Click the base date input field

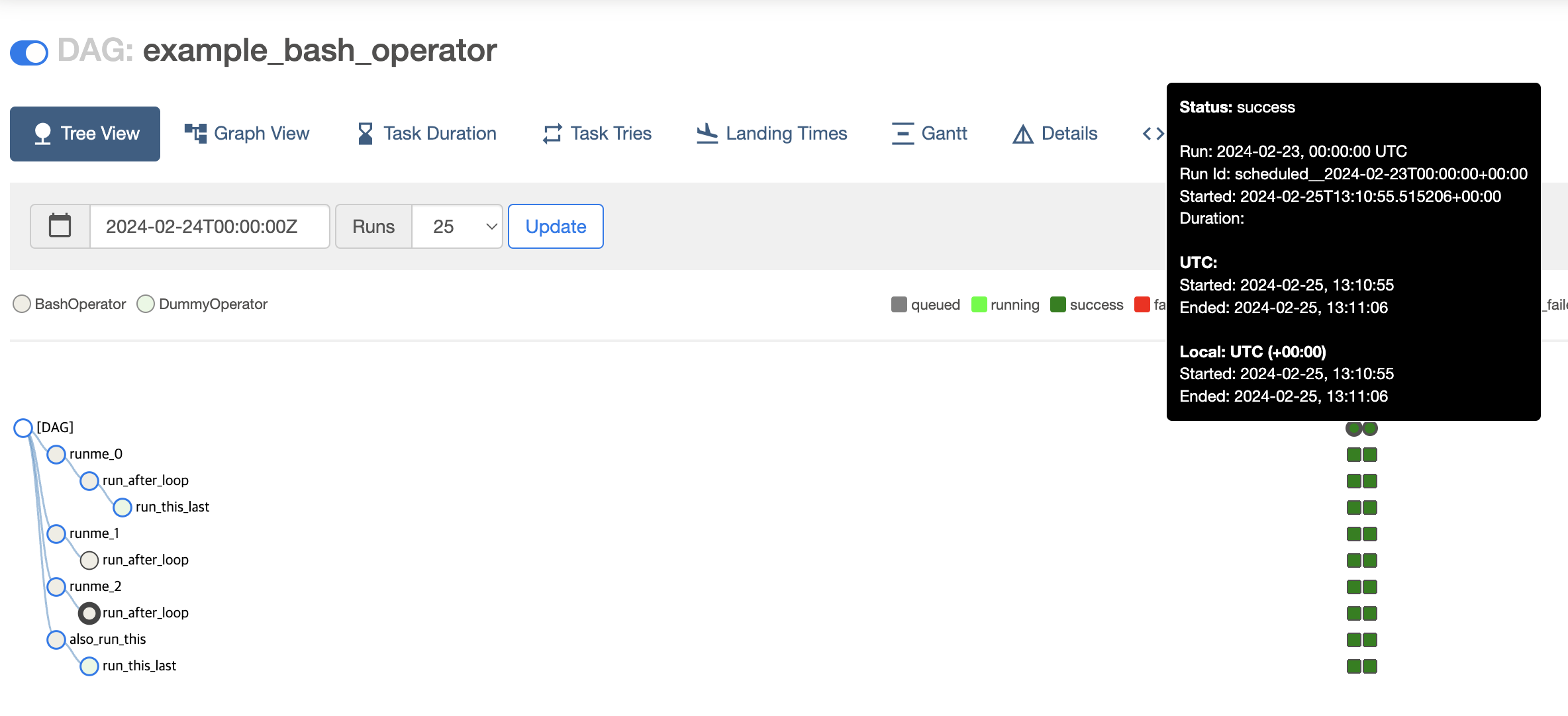[209, 226]
